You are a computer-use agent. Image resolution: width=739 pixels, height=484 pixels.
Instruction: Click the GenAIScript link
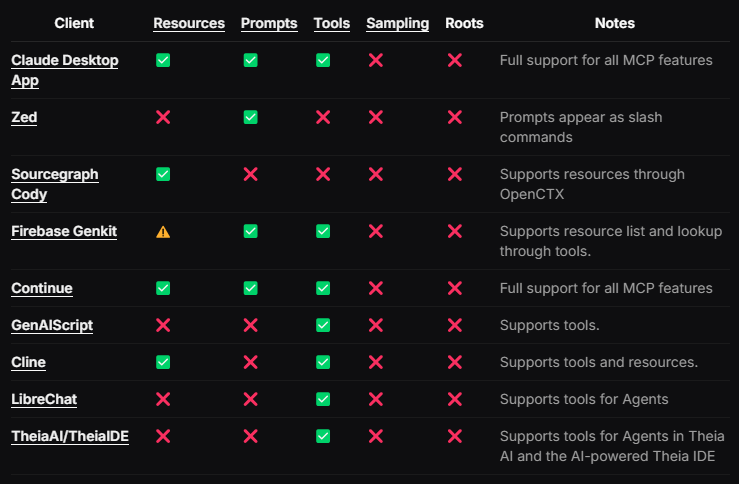coord(52,325)
